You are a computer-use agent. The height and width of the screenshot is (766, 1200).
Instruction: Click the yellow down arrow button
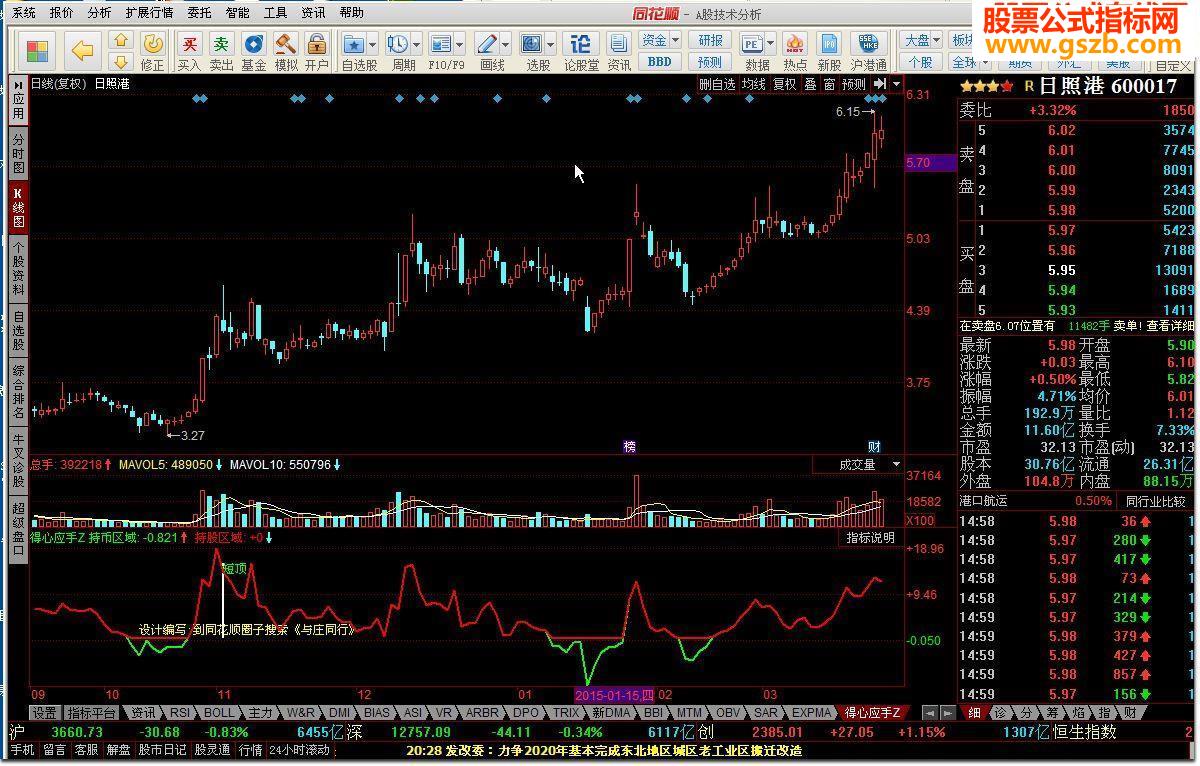[120, 62]
